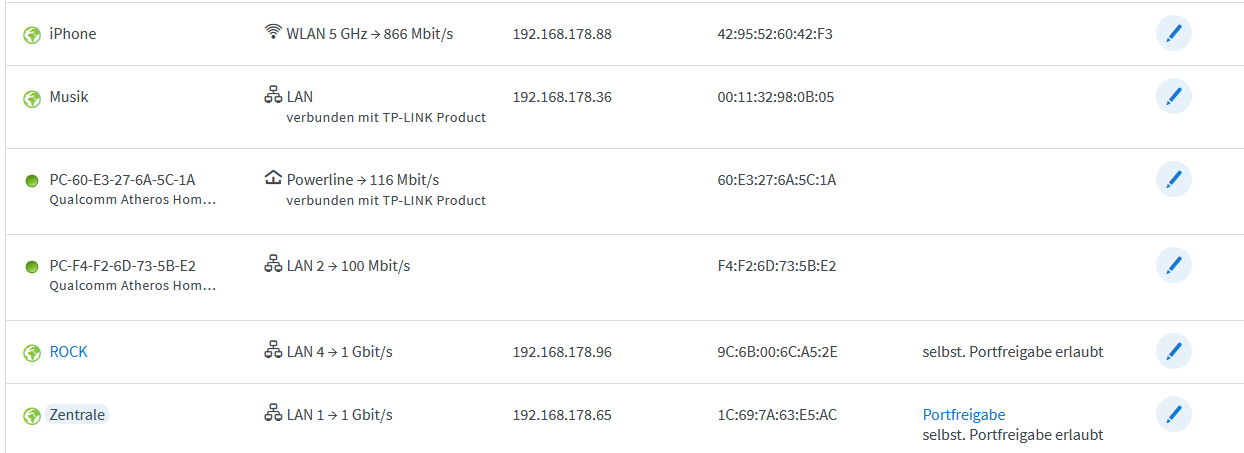1244x453 pixels.
Task: Click IP address 192.168.178.96
Action: pos(561,352)
